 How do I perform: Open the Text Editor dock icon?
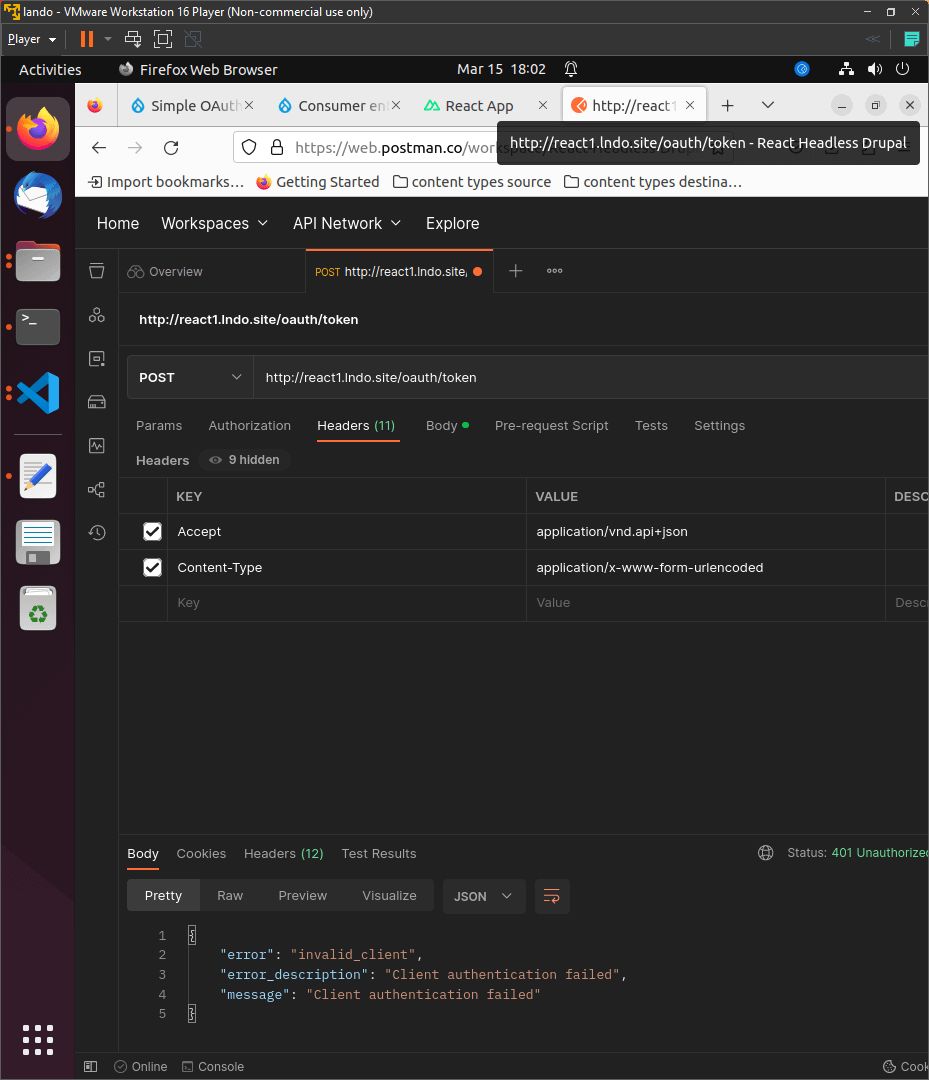coord(38,476)
